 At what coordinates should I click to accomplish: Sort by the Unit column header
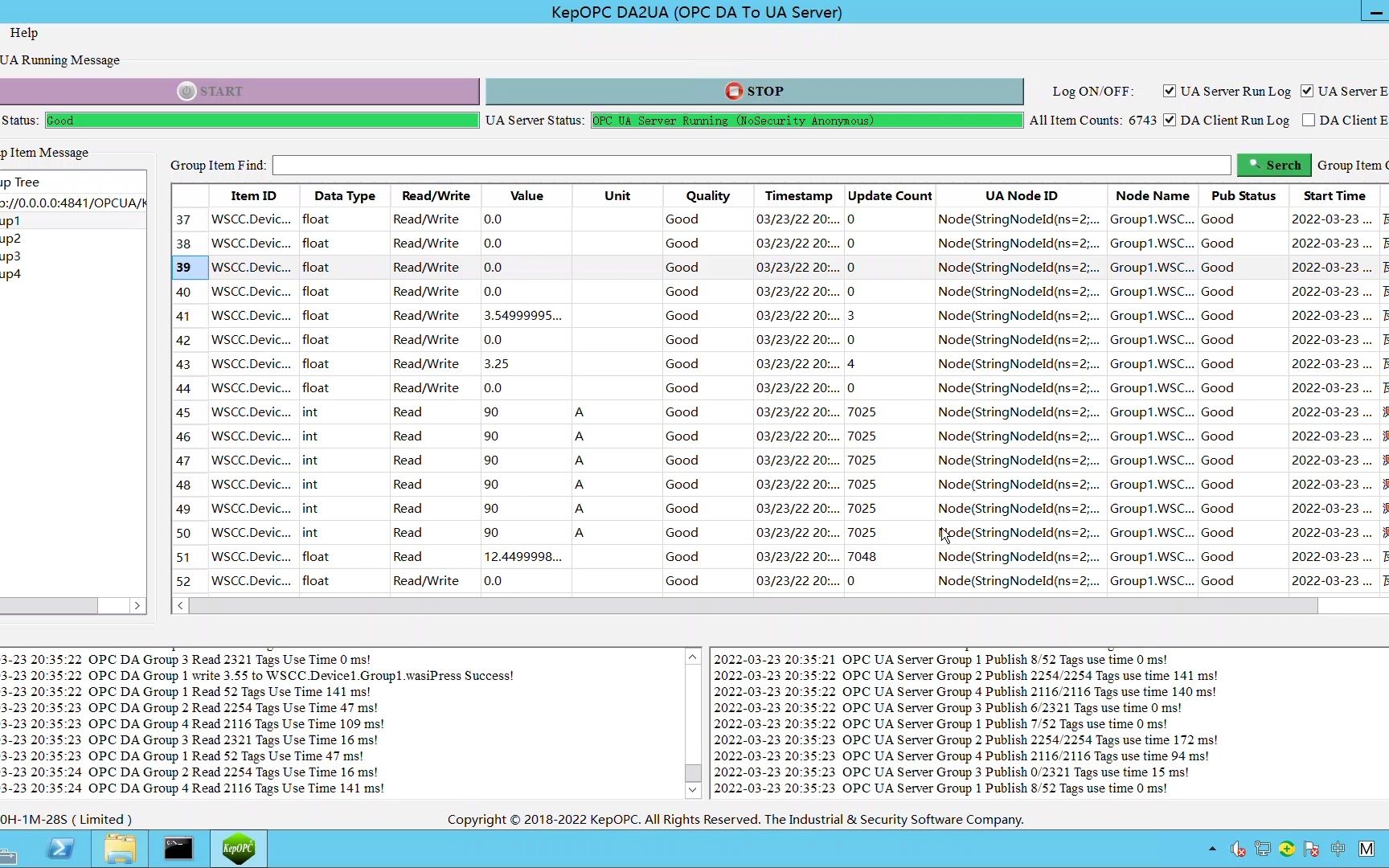pyautogui.click(x=617, y=195)
